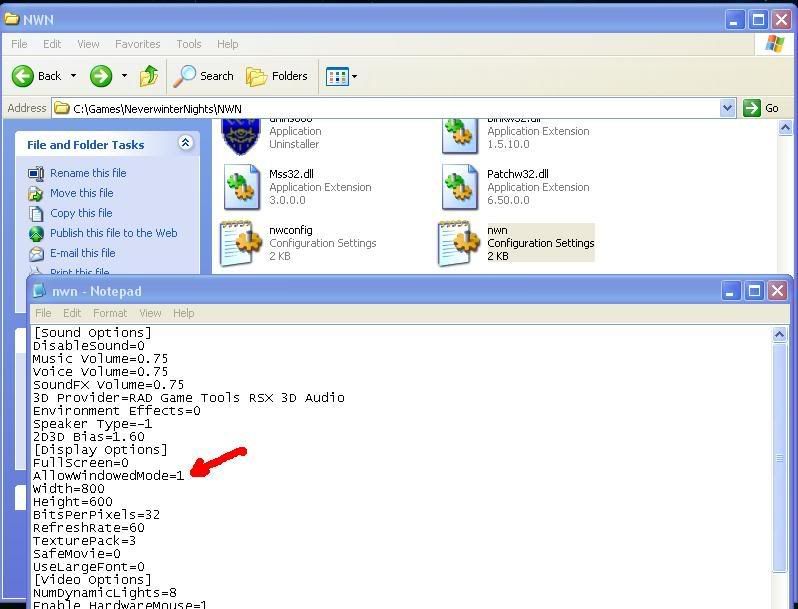Close the nwn Notepad window

[x=777, y=291]
